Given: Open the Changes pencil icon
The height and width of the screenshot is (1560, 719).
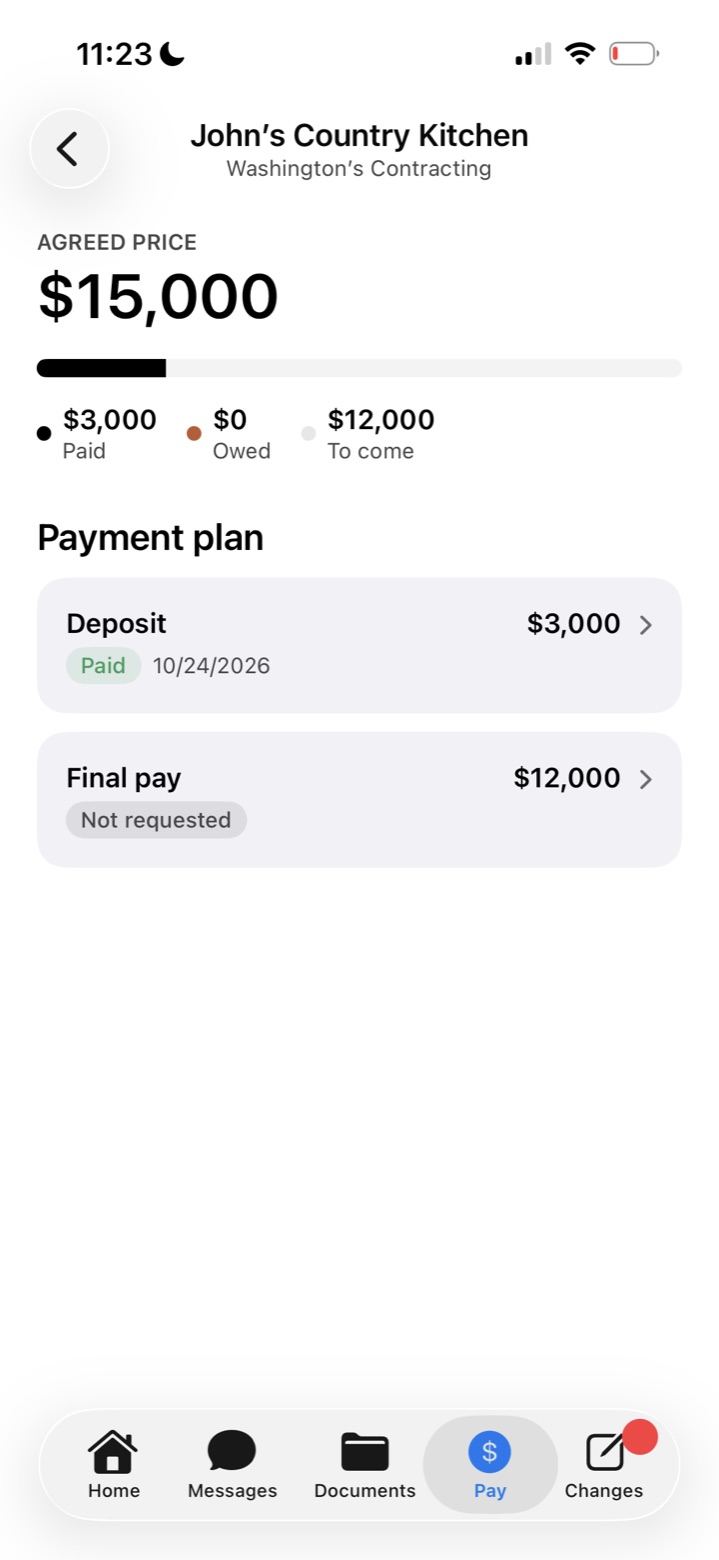Looking at the screenshot, I should [x=604, y=1452].
